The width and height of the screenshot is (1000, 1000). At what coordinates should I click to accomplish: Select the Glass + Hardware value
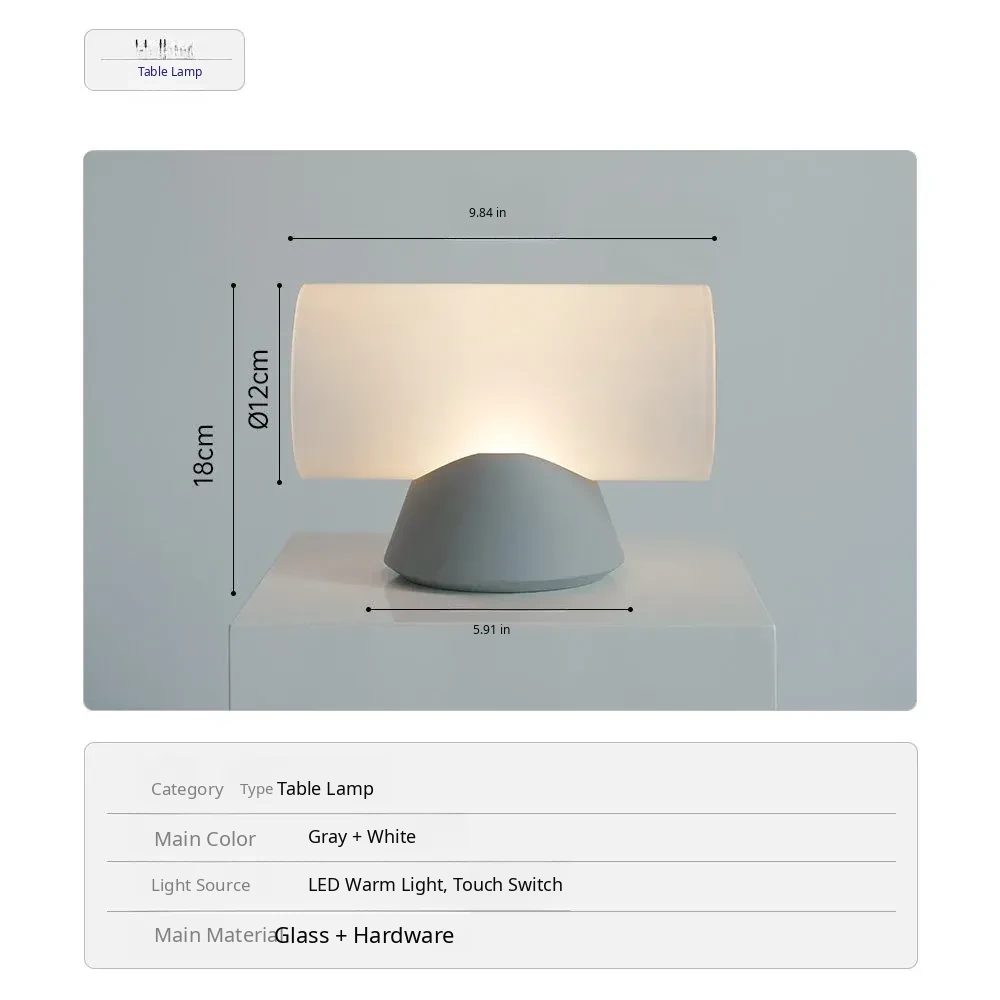click(x=364, y=935)
